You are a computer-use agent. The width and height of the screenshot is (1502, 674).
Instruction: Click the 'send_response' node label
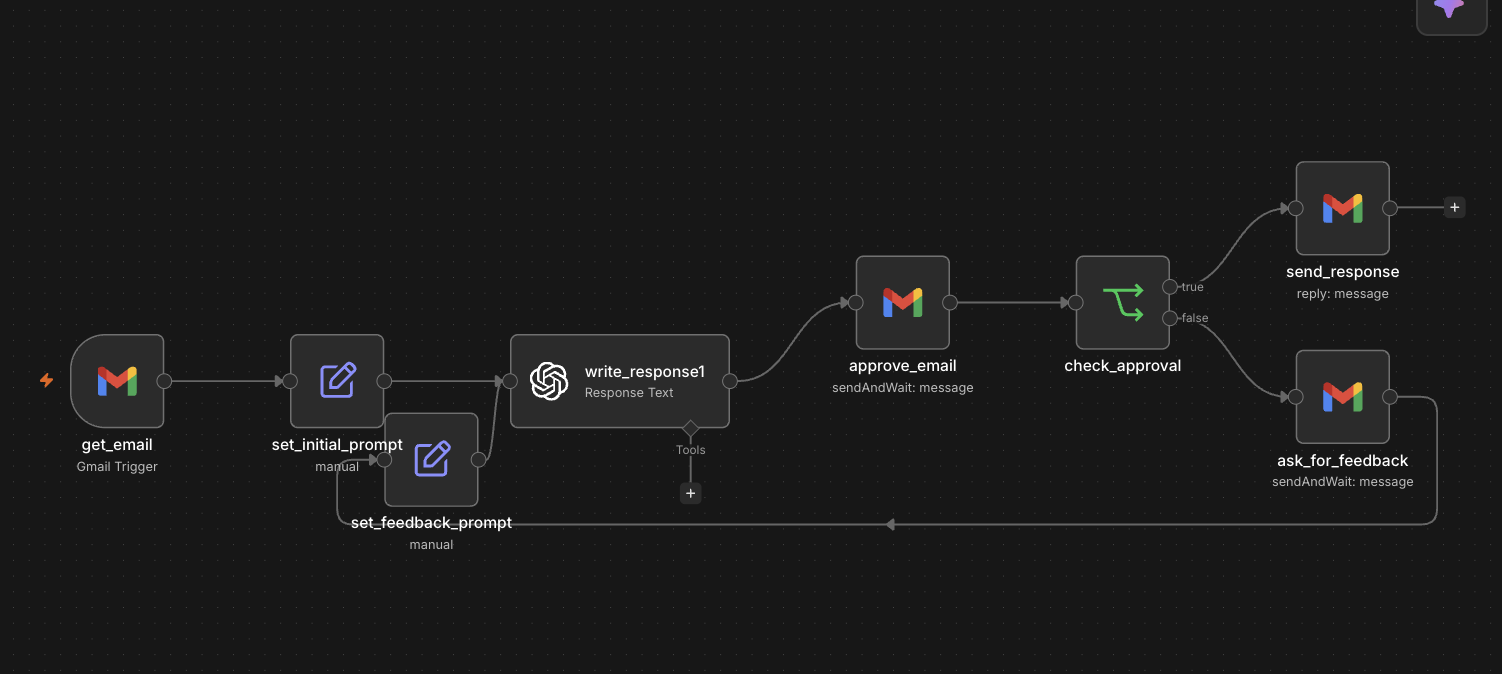click(1343, 272)
